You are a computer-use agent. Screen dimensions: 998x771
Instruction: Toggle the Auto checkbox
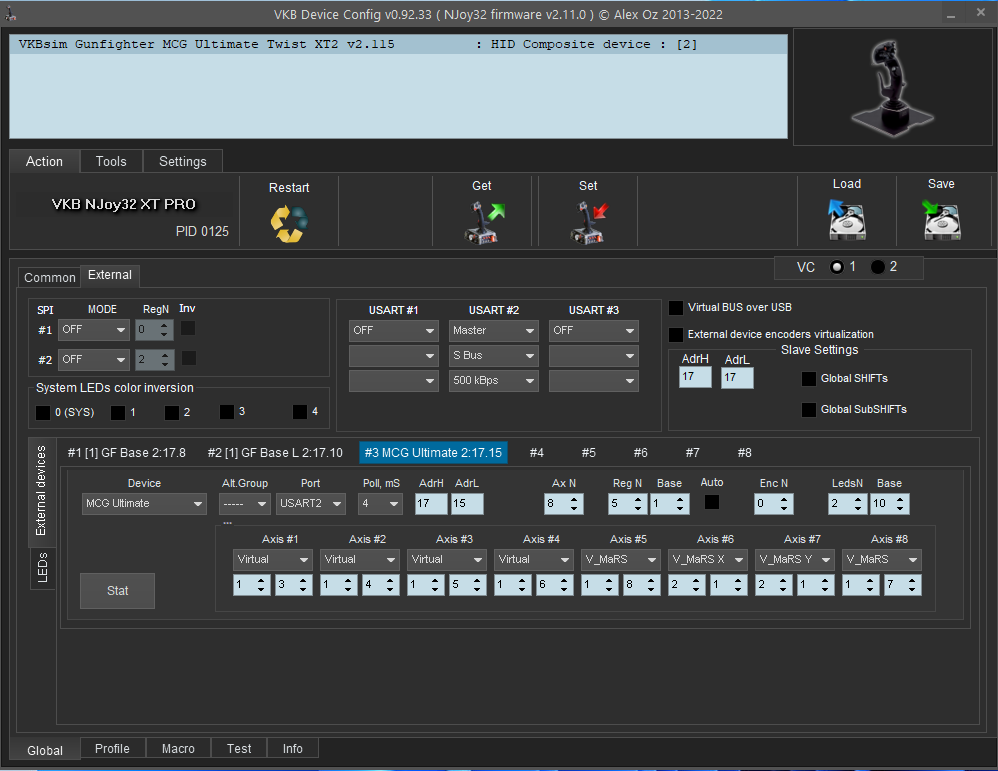(x=712, y=502)
